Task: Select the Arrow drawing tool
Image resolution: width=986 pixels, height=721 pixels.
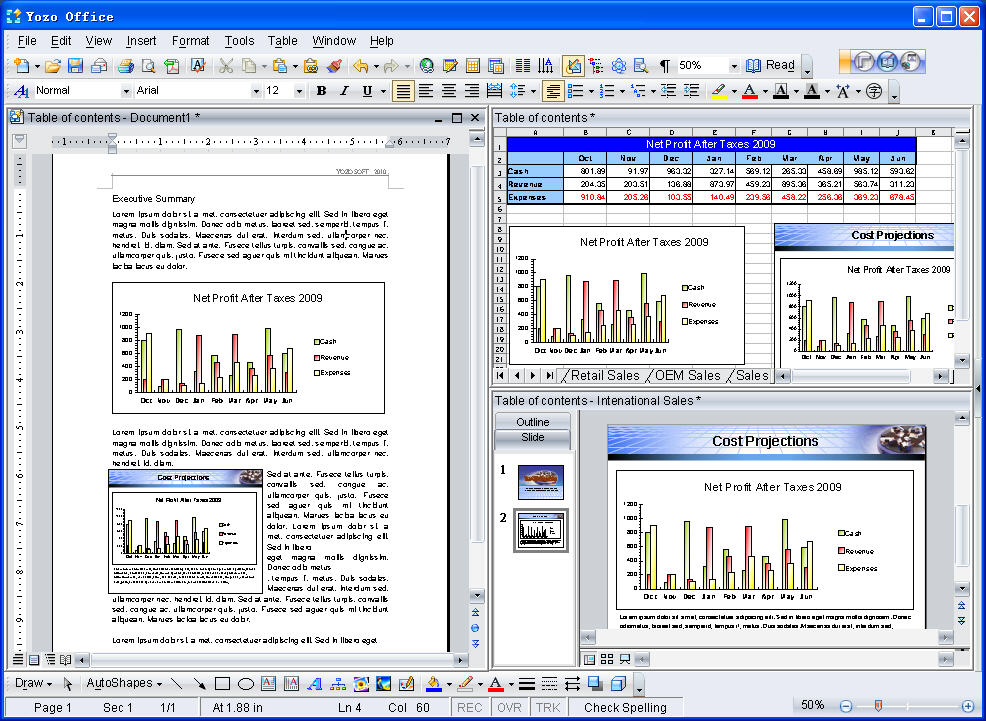Action: (199, 683)
